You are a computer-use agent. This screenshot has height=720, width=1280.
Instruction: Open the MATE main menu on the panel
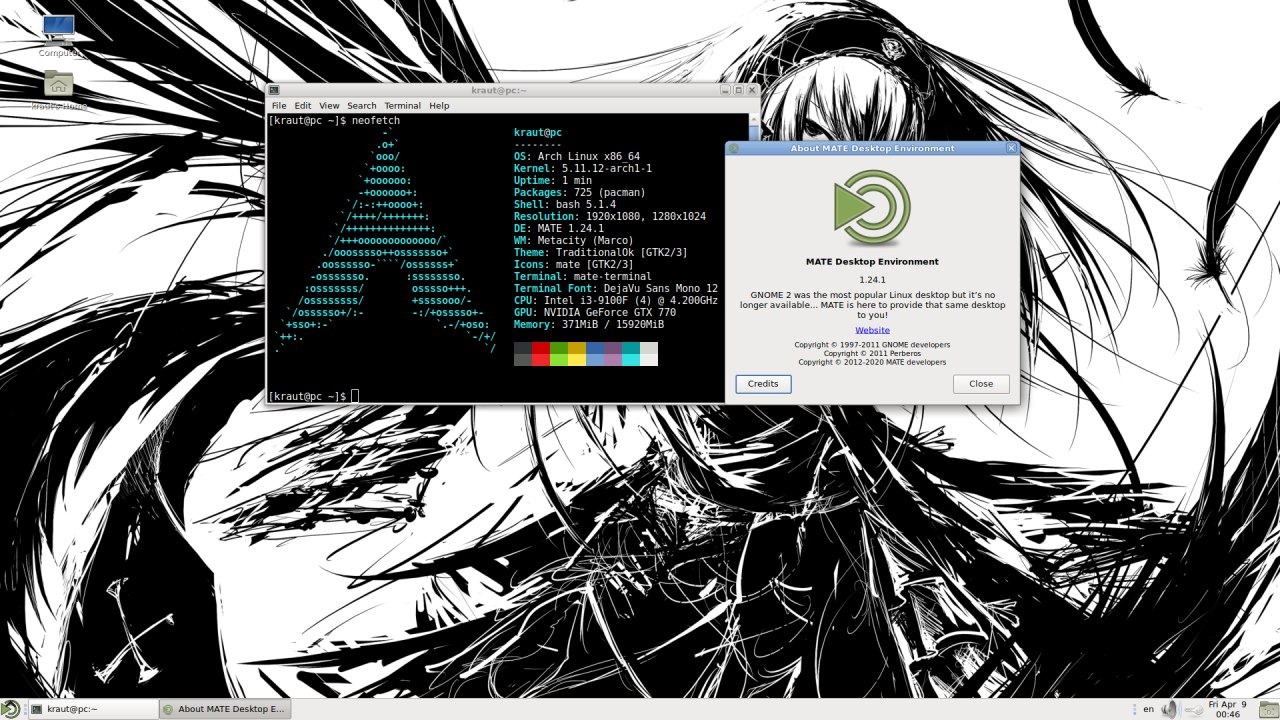click(x=12, y=709)
